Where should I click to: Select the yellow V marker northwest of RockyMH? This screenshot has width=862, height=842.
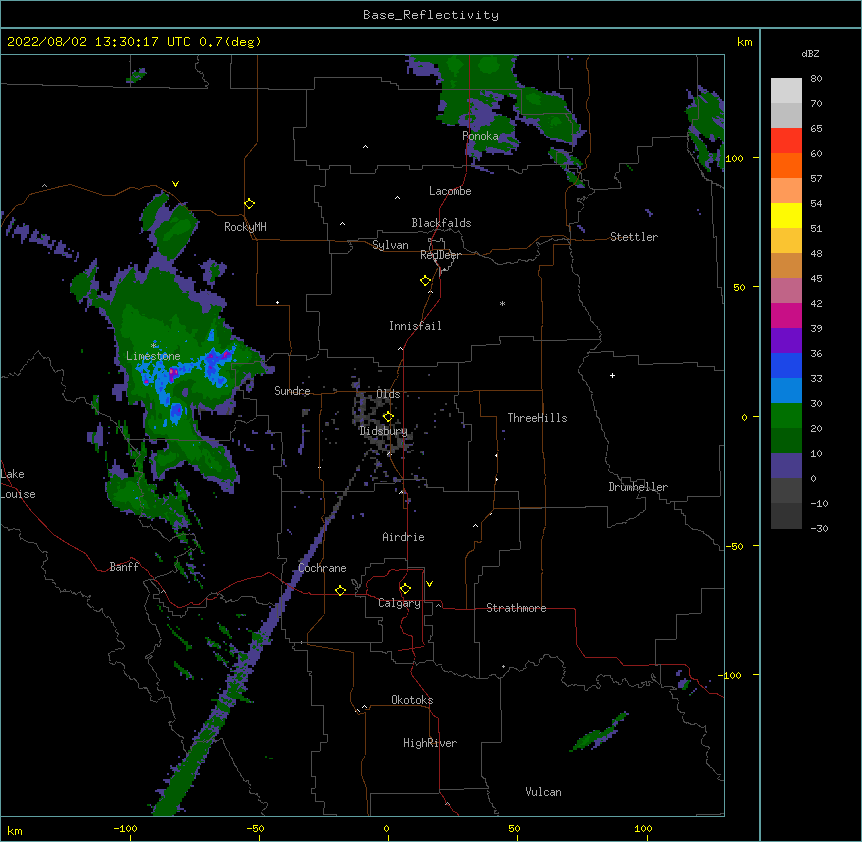pos(175,184)
